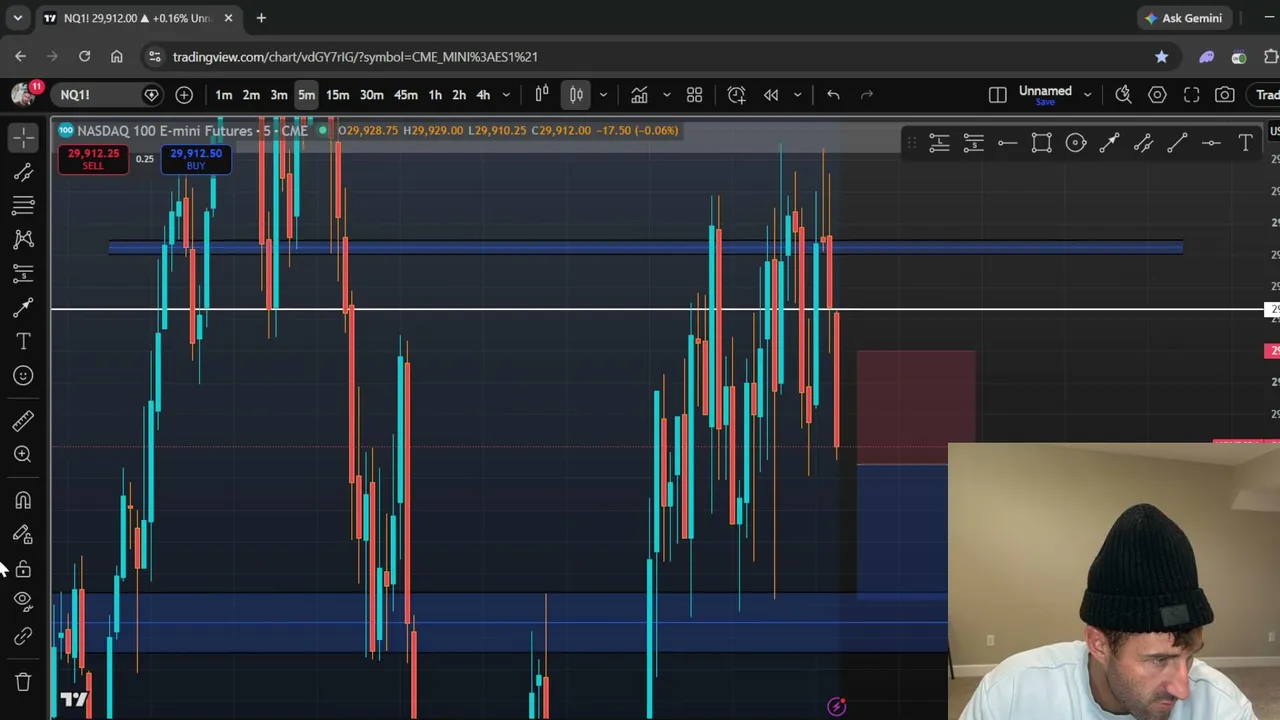Click the add symbol to compare plus button
This screenshot has height=720, width=1280.
(184, 95)
